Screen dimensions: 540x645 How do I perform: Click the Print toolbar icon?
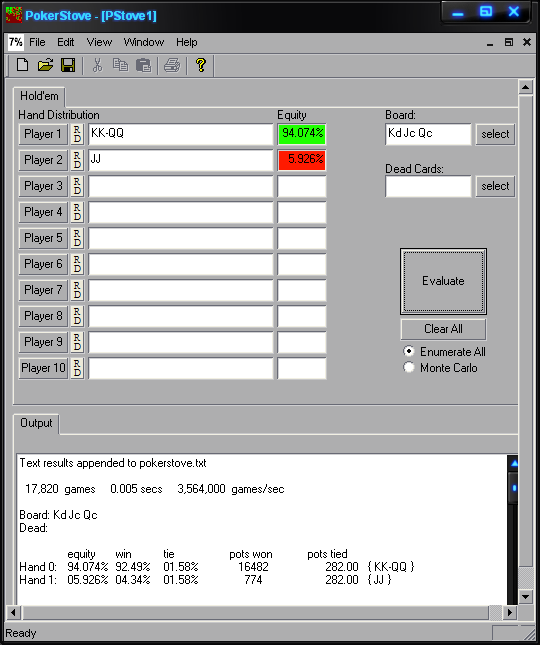pos(172,65)
